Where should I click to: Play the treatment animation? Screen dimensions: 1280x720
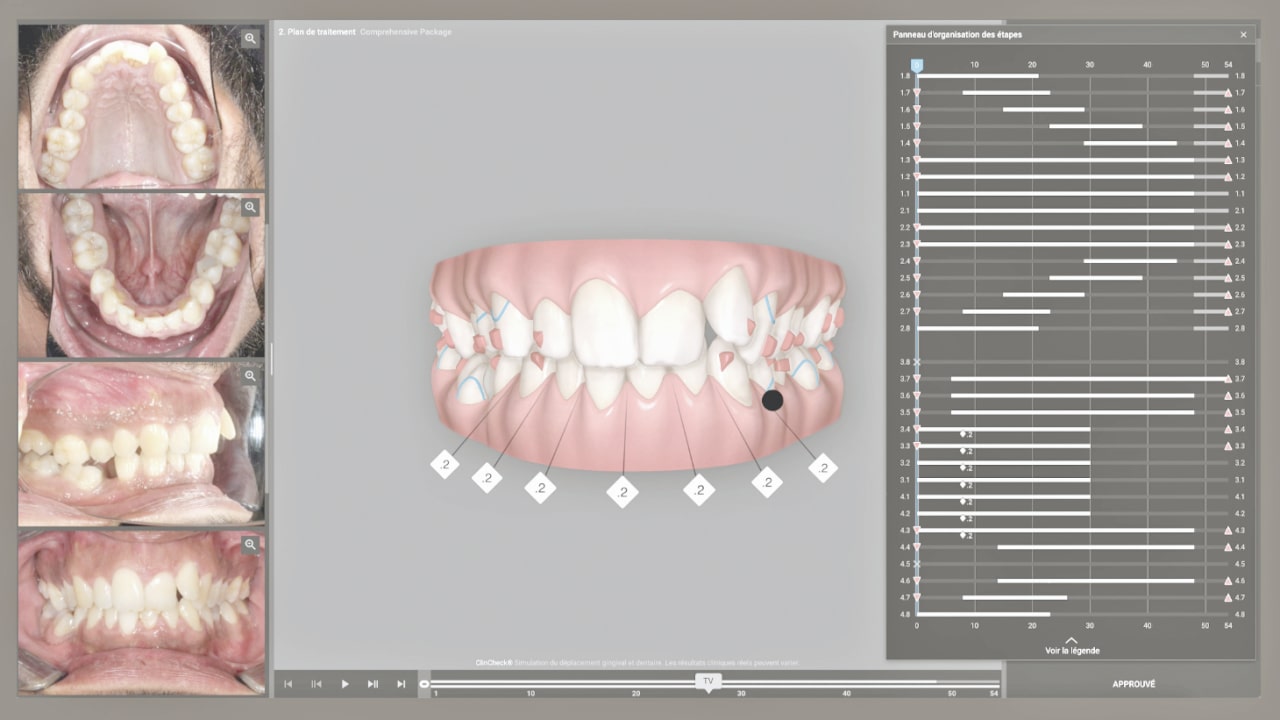[344, 684]
